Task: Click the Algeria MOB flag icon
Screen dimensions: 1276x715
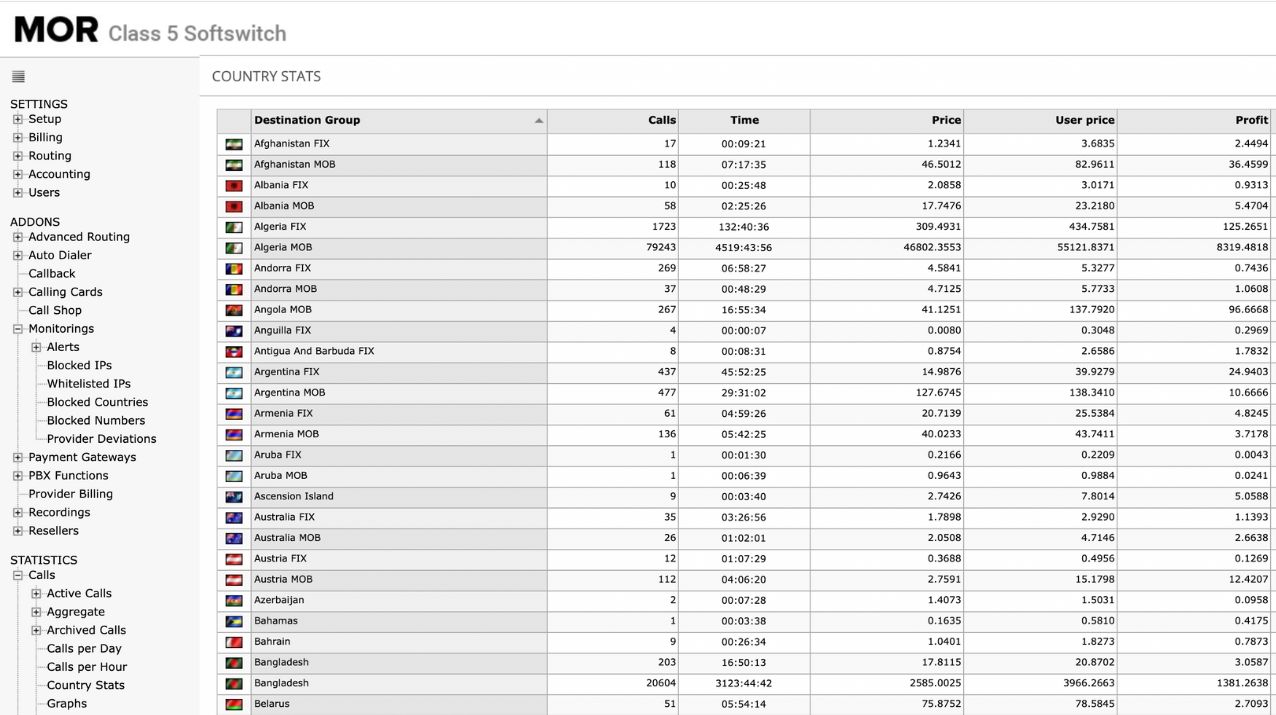Action: (234, 248)
